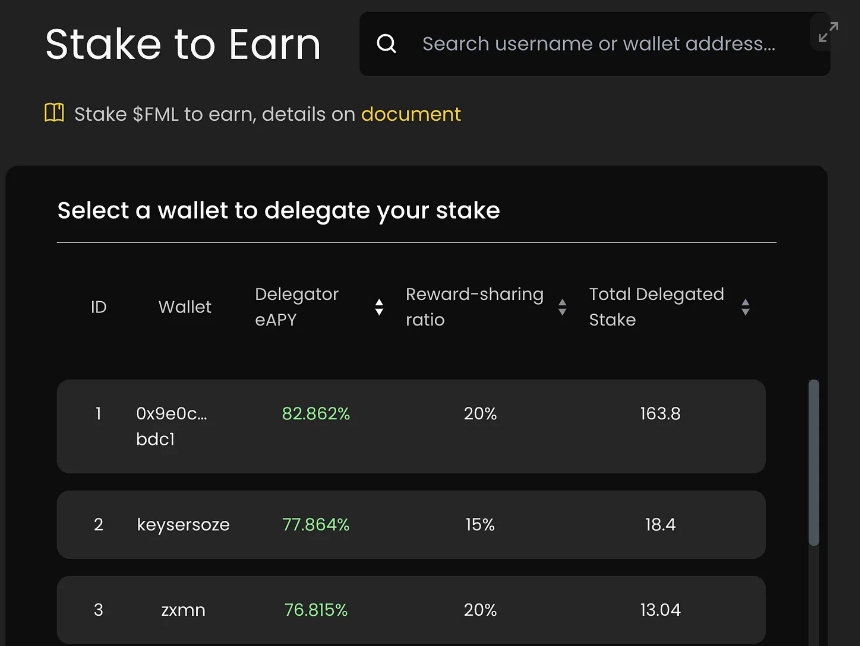Click the Wallet column header

click(185, 307)
